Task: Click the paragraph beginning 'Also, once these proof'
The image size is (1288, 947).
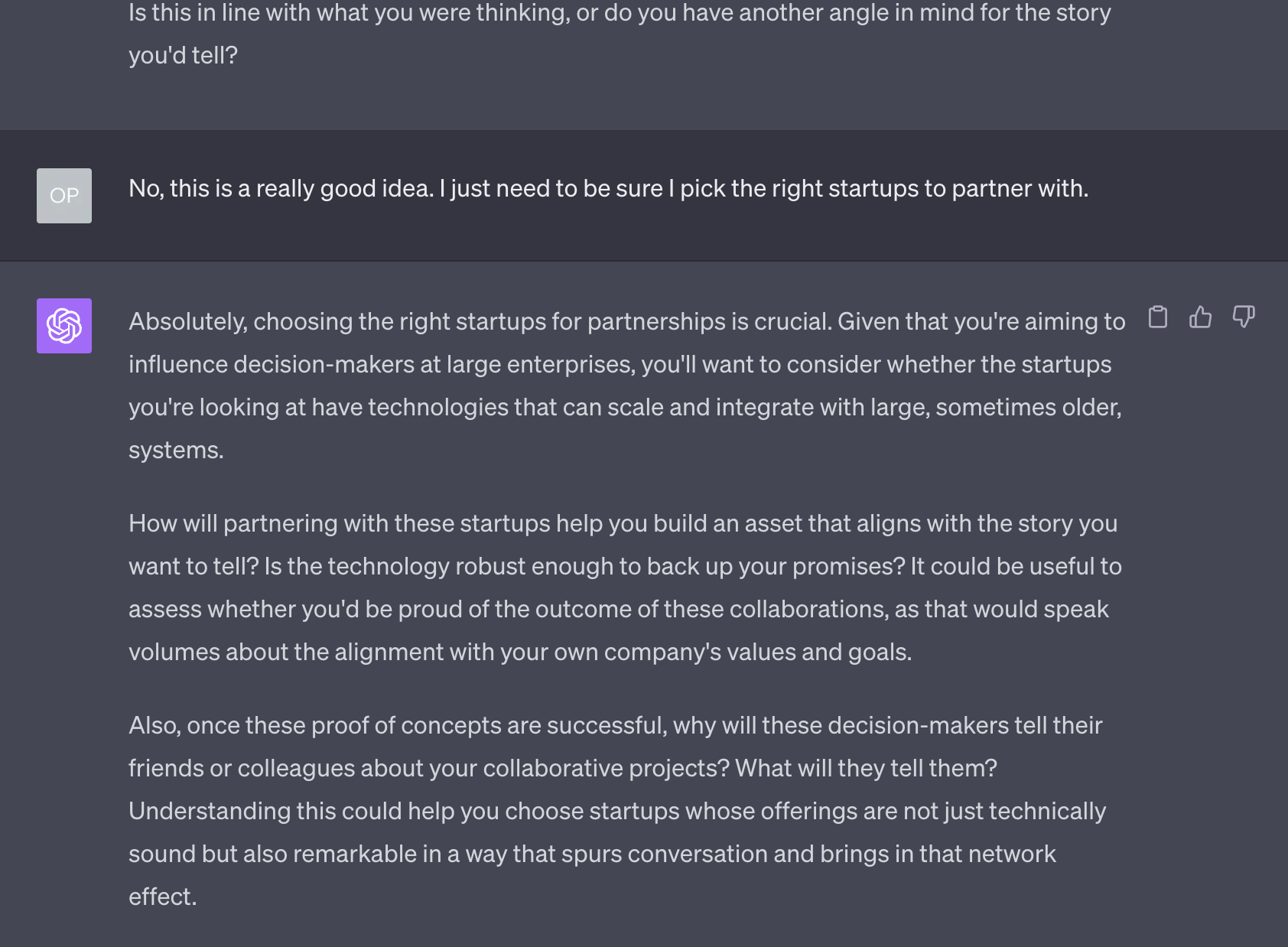Action: tap(617, 811)
